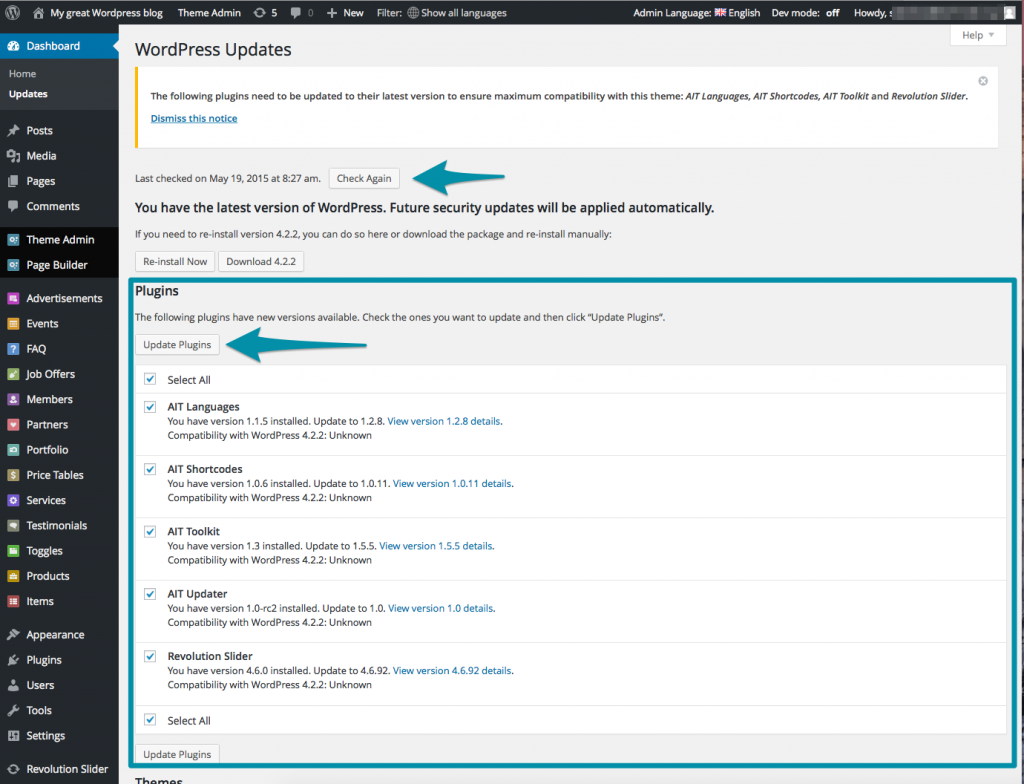Open Revolution Slider in the sidebar menu
The width and height of the screenshot is (1024, 784).
[x=59, y=769]
